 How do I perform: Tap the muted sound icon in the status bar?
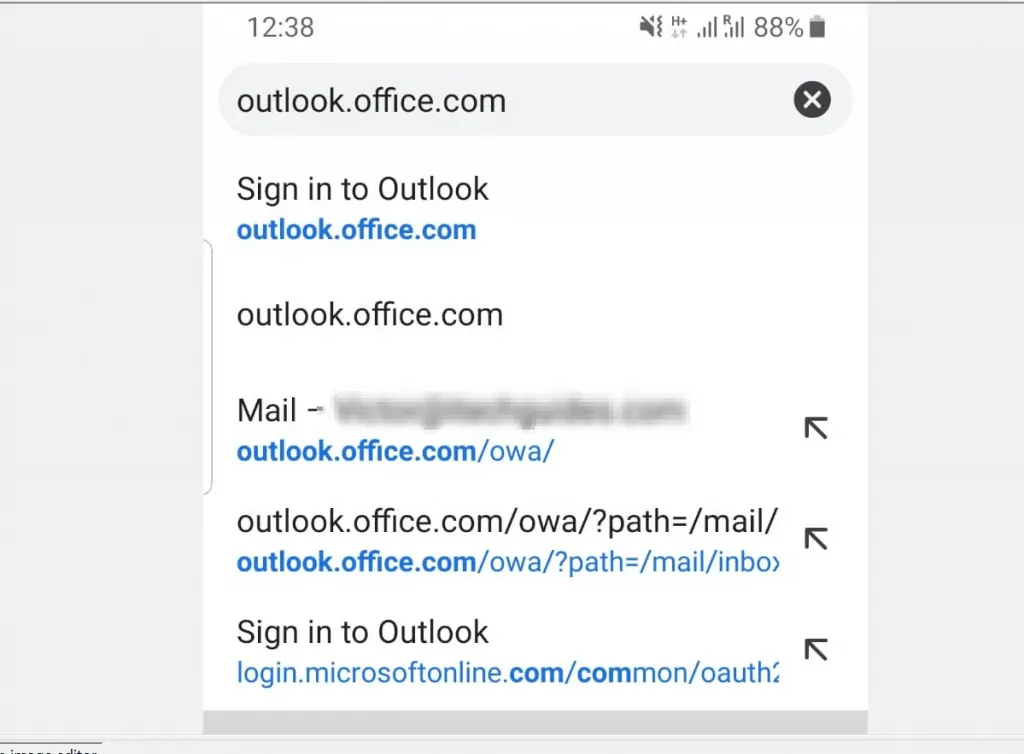(651, 28)
